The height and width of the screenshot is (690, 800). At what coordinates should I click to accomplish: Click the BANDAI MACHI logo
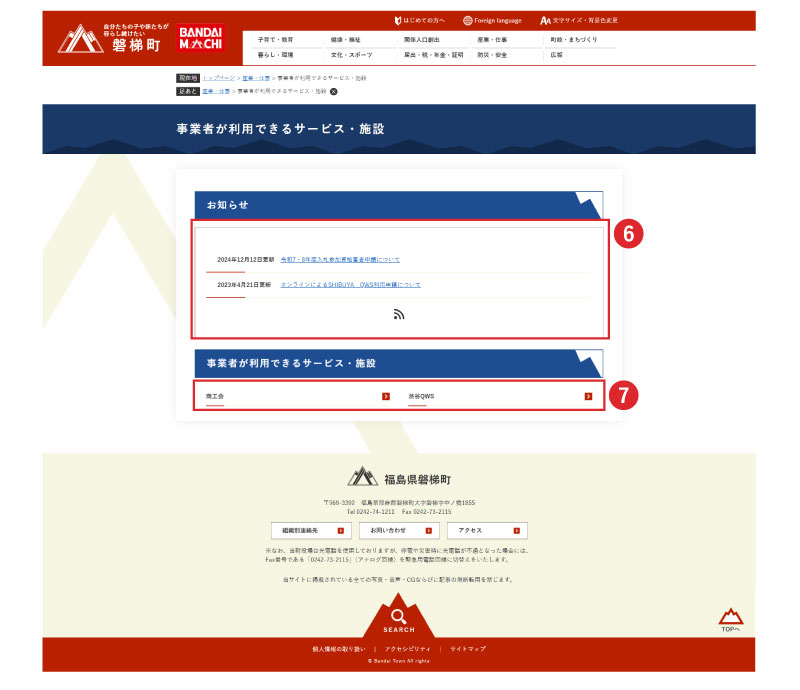pos(201,39)
